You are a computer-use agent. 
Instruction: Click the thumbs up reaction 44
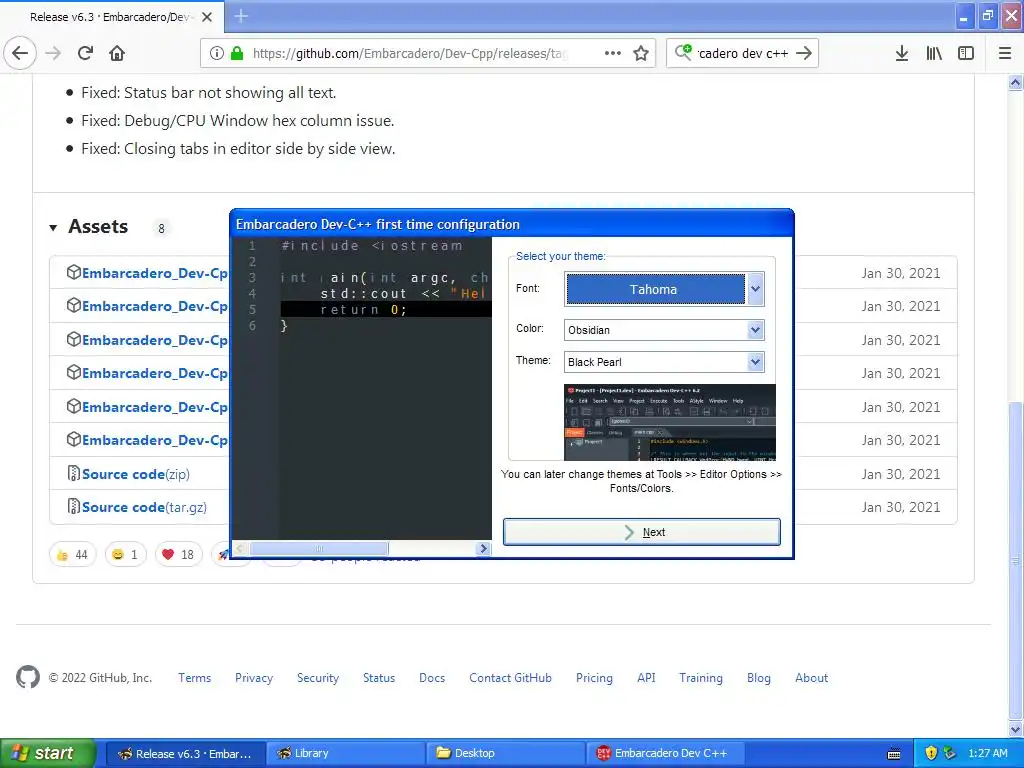72,554
